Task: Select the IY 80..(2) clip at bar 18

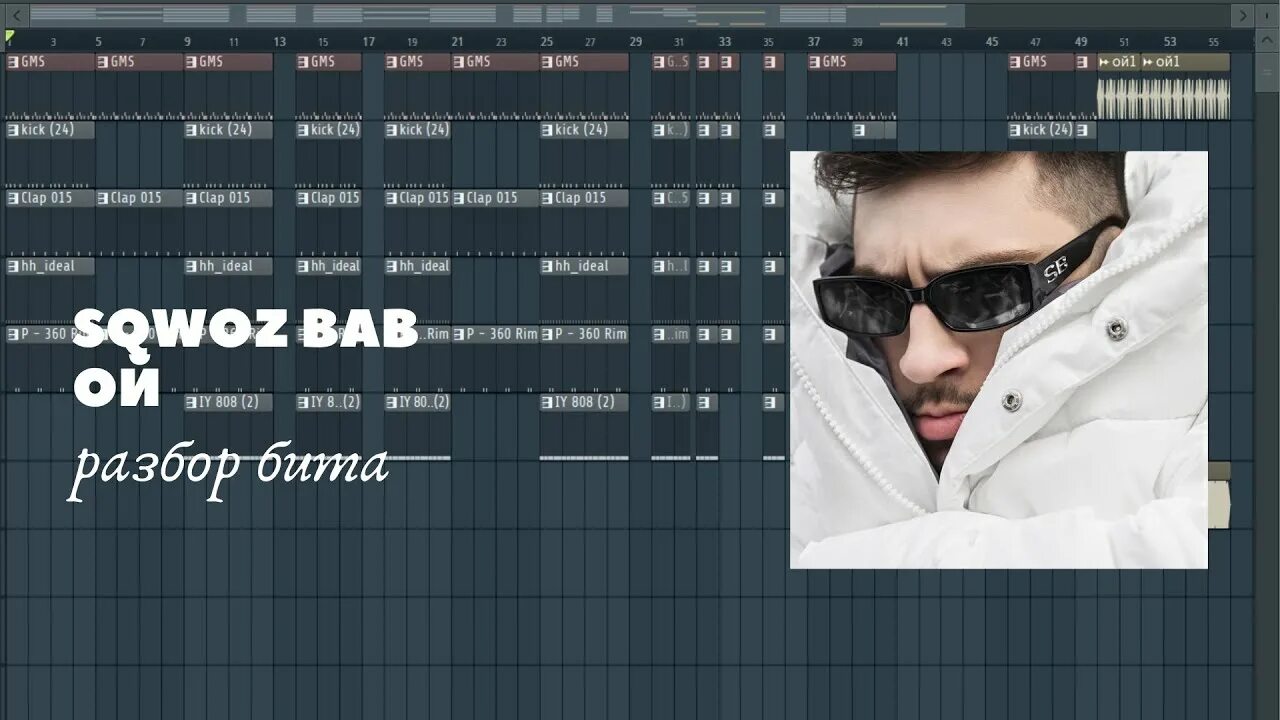Action: click(x=418, y=402)
